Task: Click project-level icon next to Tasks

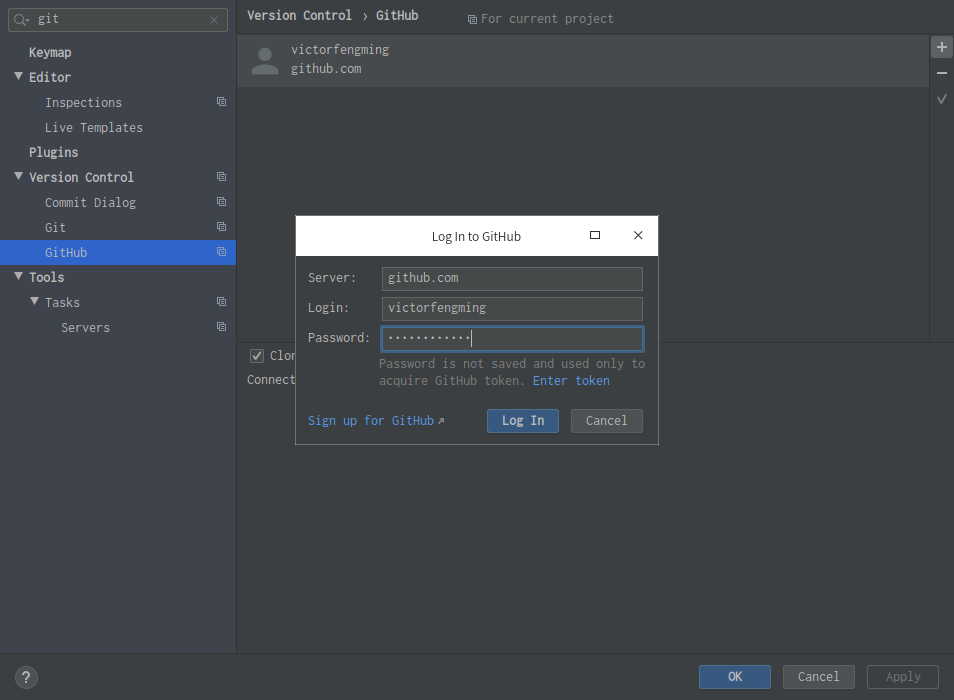Action: (x=221, y=302)
